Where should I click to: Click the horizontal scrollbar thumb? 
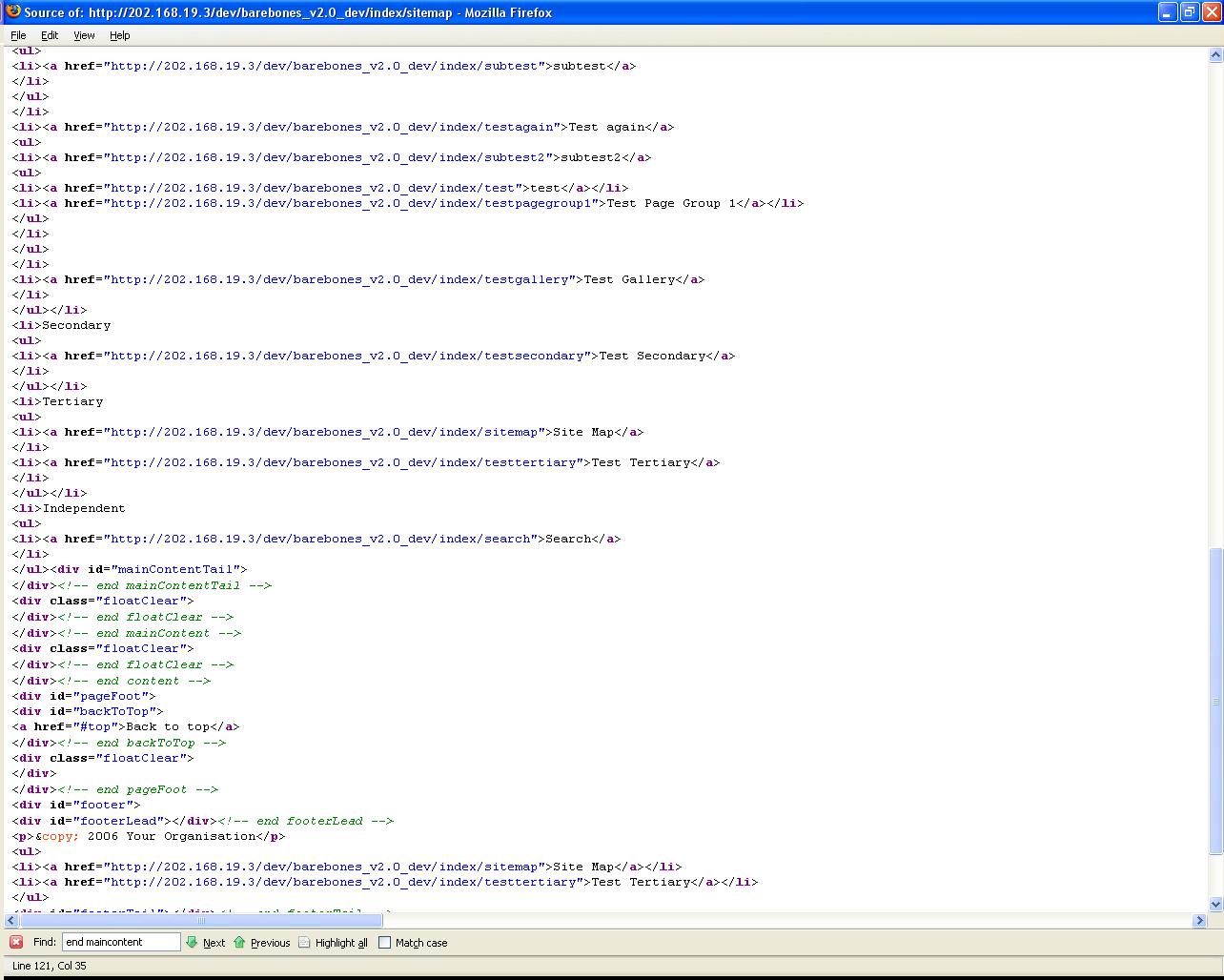[201, 920]
